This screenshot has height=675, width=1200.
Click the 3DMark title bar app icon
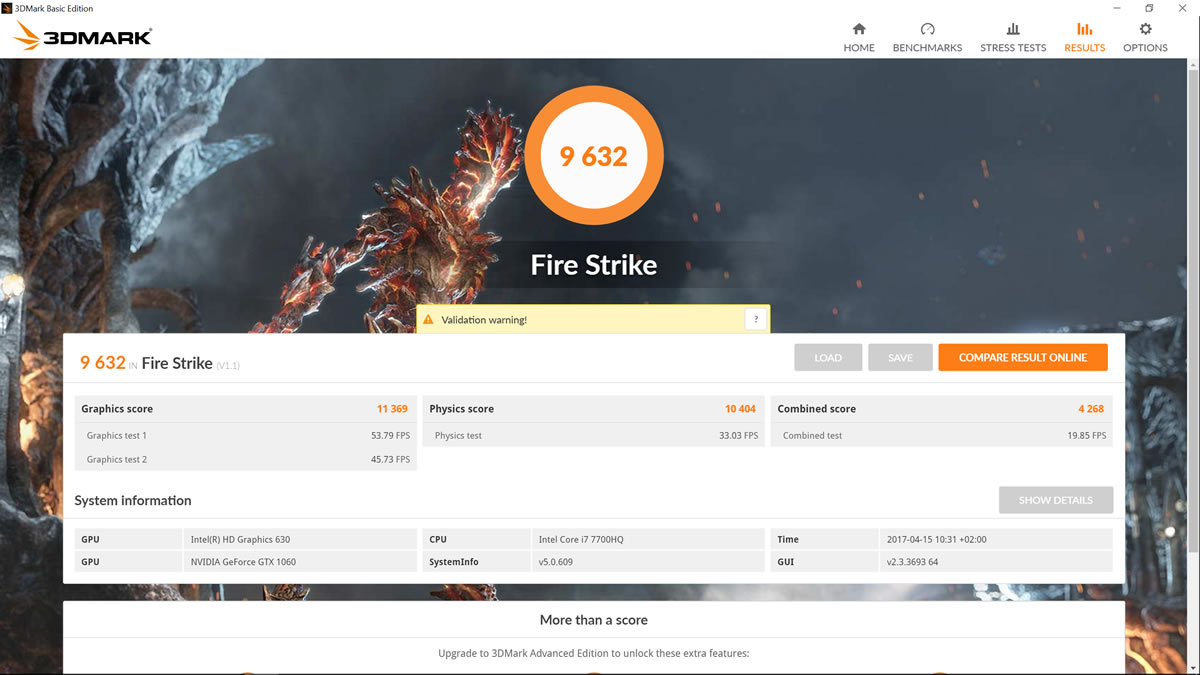(8, 8)
